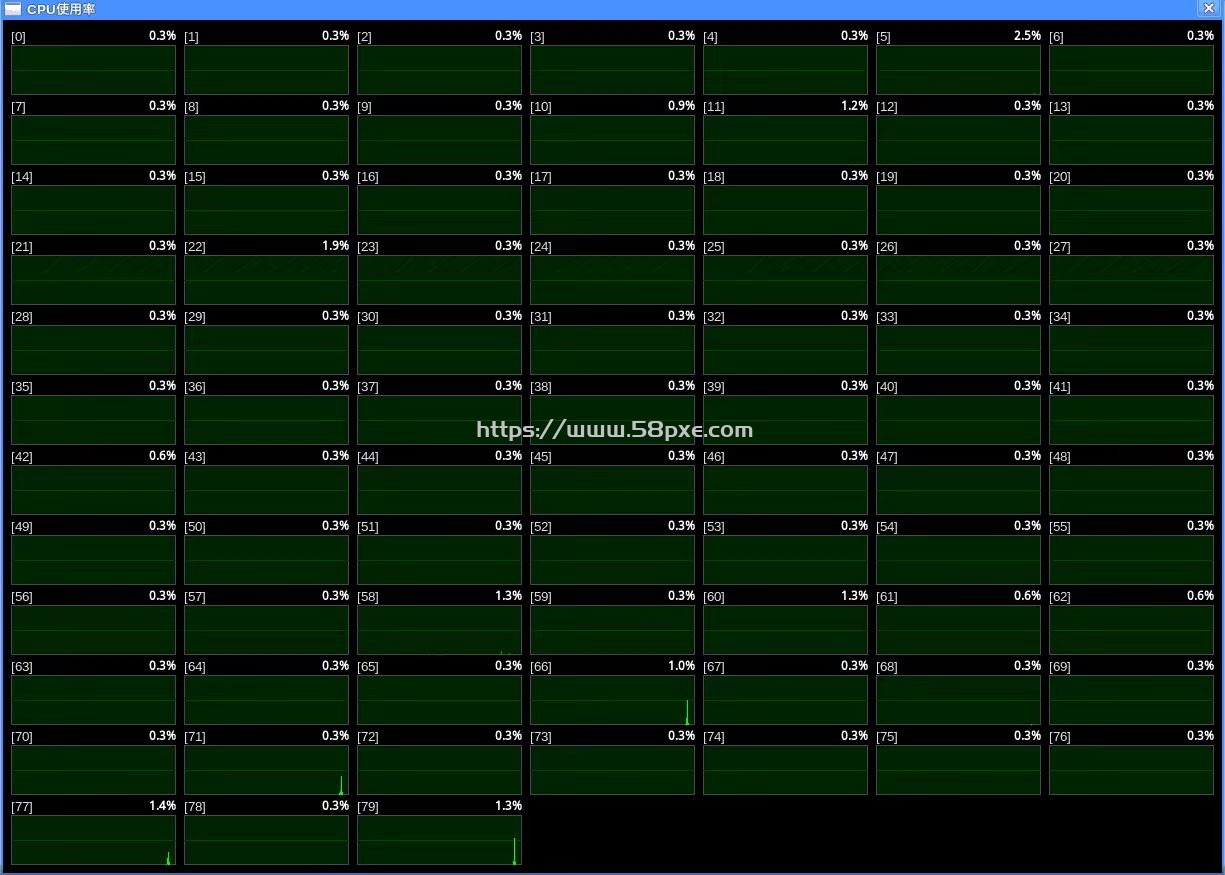Select the CPU [45] usage graph
This screenshot has width=1225, height=875.
tap(612, 490)
